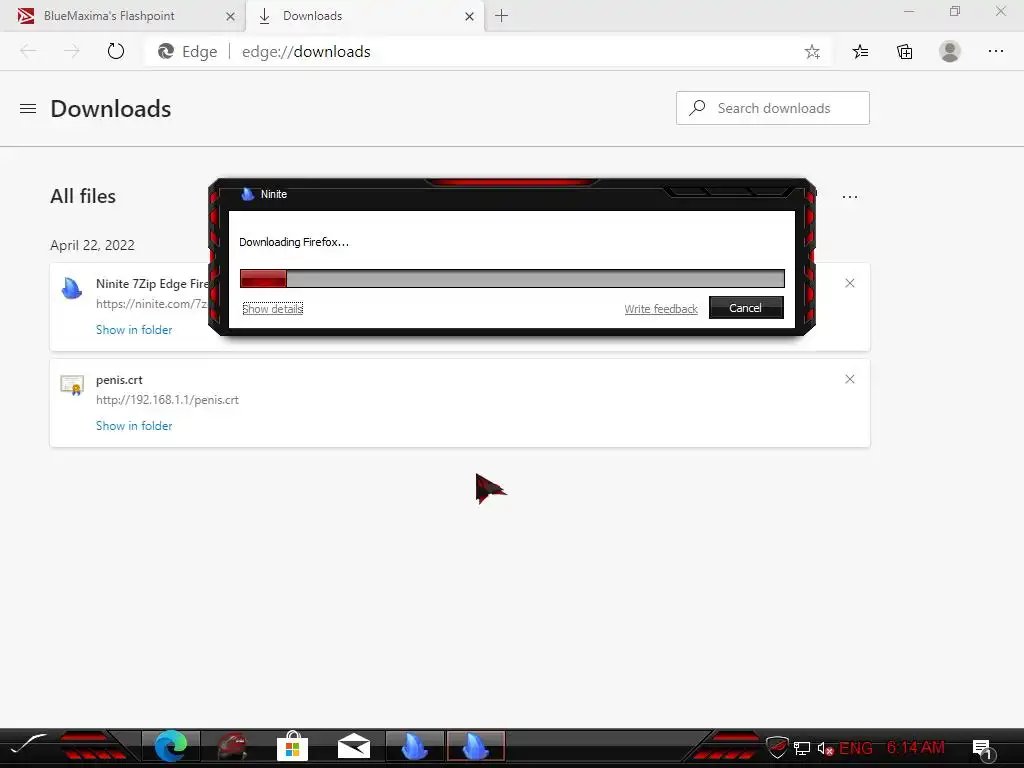Click the Ninite 7Zip Edge file name
The height and width of the screenshot is (768, 1024).
tap(152, 283)
